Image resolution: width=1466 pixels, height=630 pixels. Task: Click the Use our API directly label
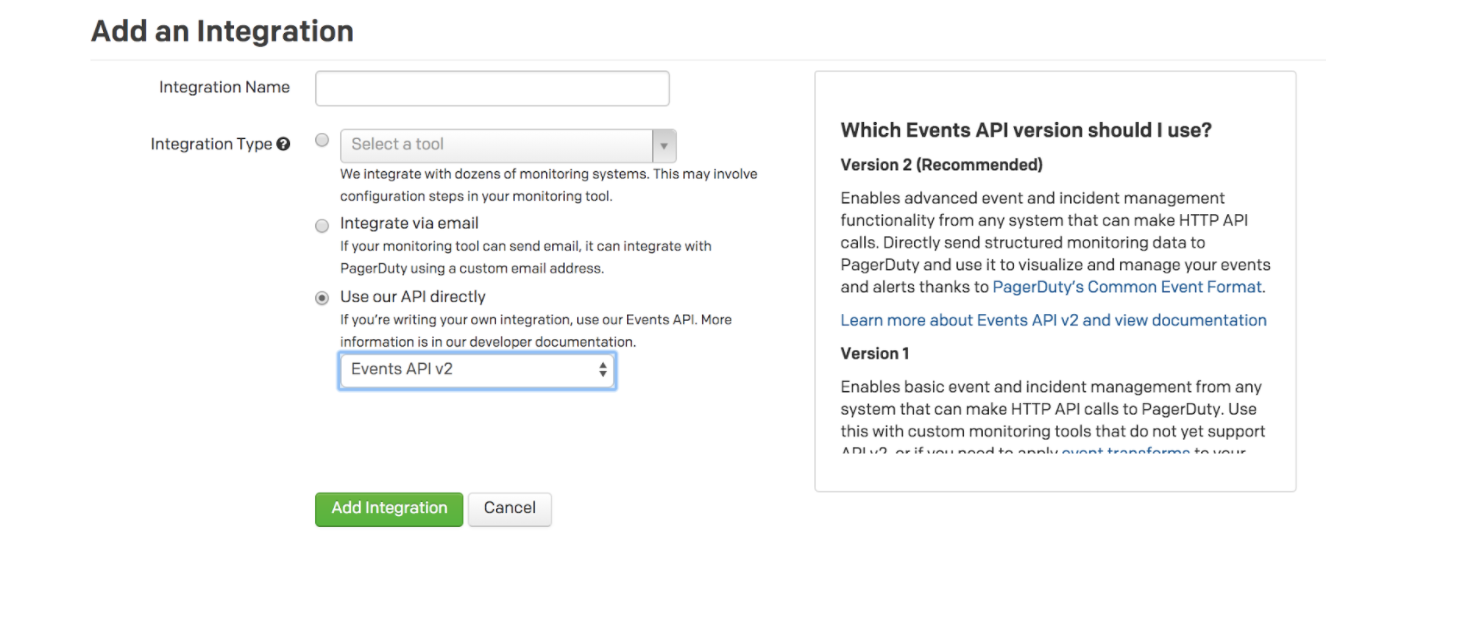coord(412,297)
